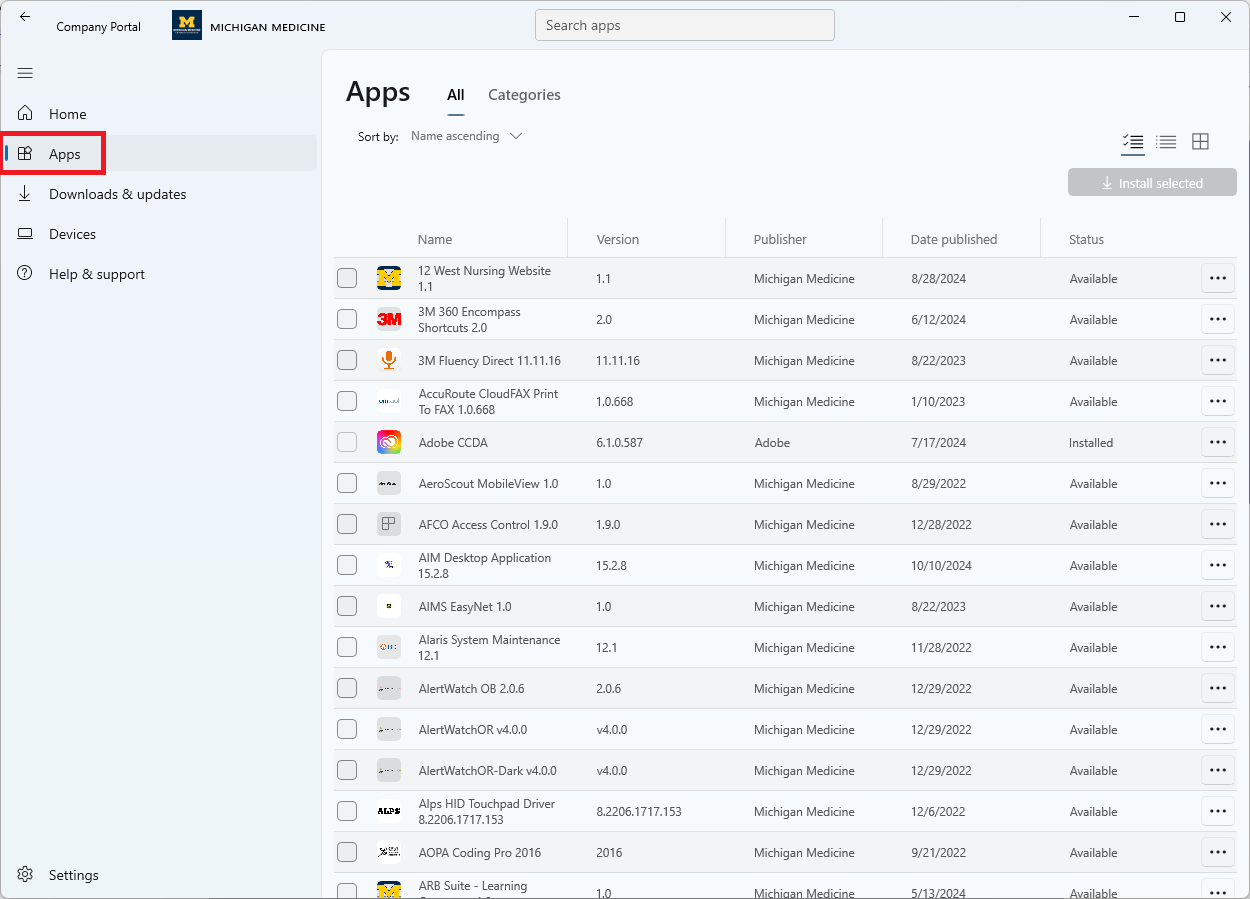Select the multi-select list view icon
The height and width of the screenshot is (899, 1250).
pos(1132,142)
